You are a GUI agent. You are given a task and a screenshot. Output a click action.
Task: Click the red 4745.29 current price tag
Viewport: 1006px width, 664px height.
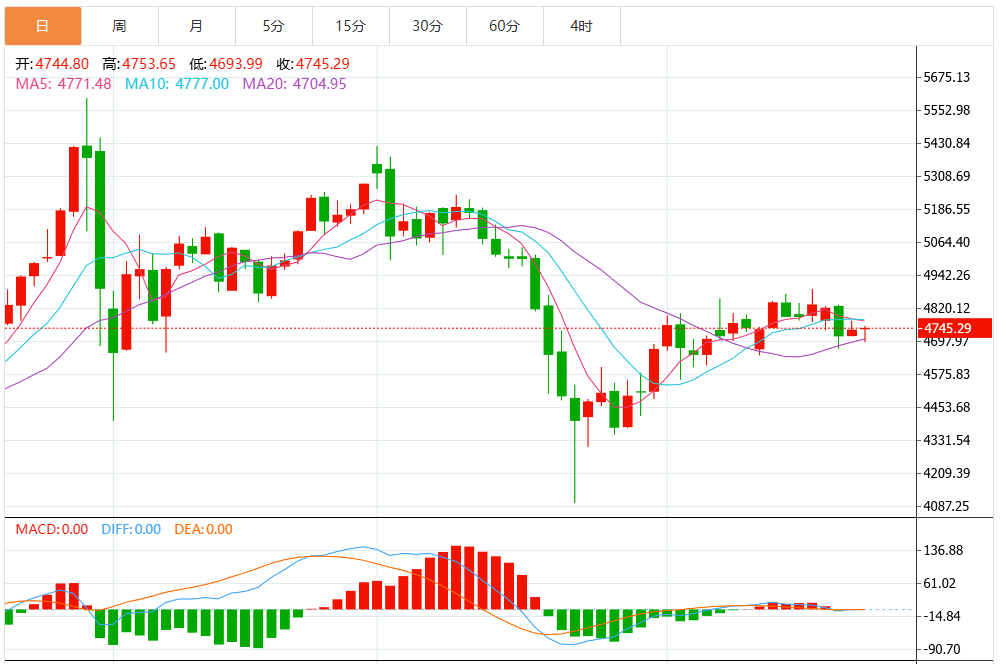(954, 328)
